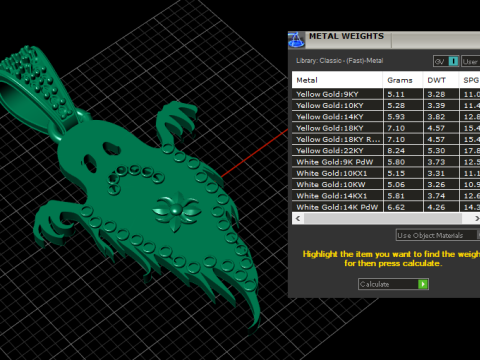
Task: Click the 3.74 DWT value
Action: (x=436, y=196)
